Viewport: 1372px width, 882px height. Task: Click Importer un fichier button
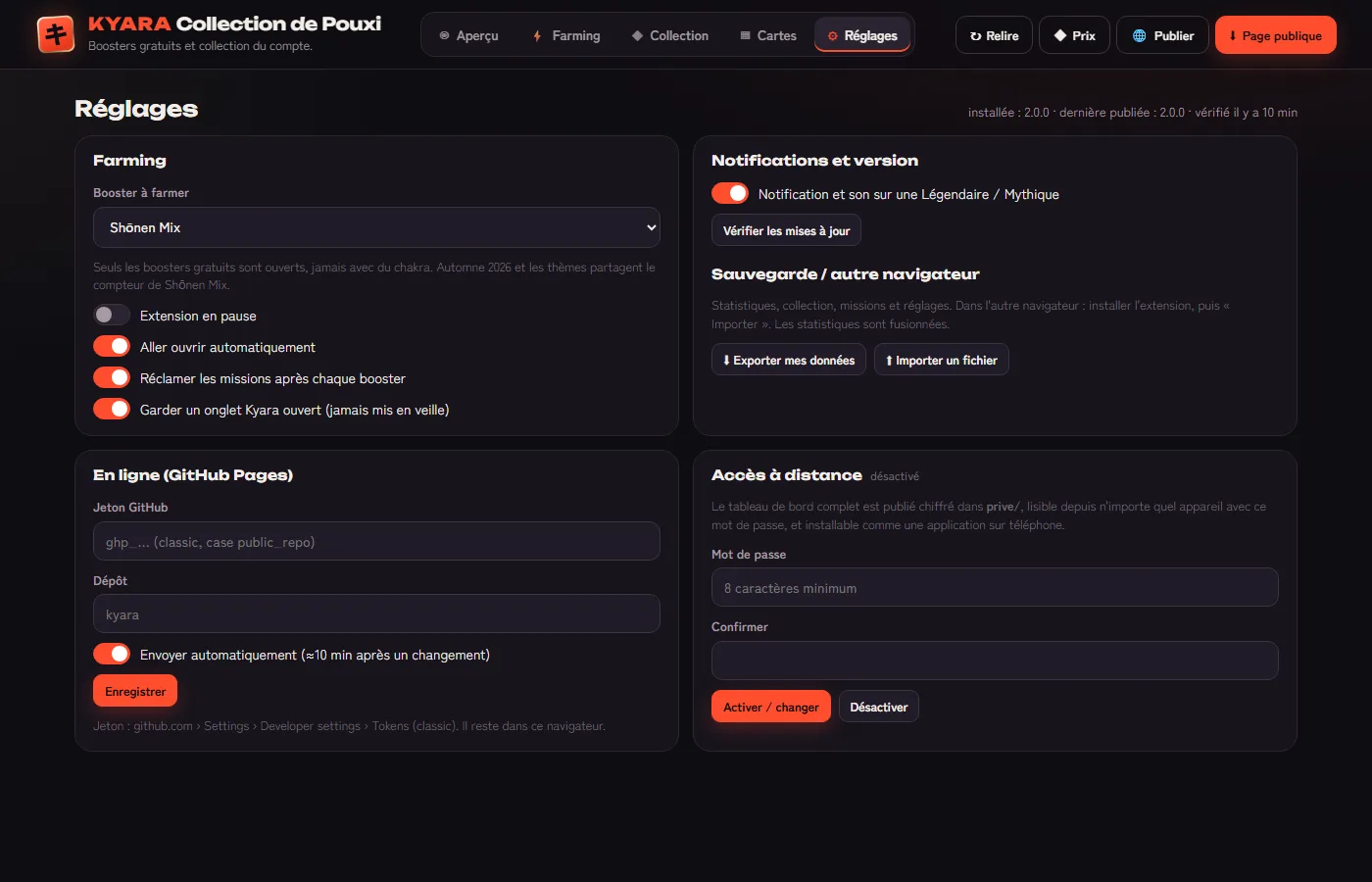point(942,360)
